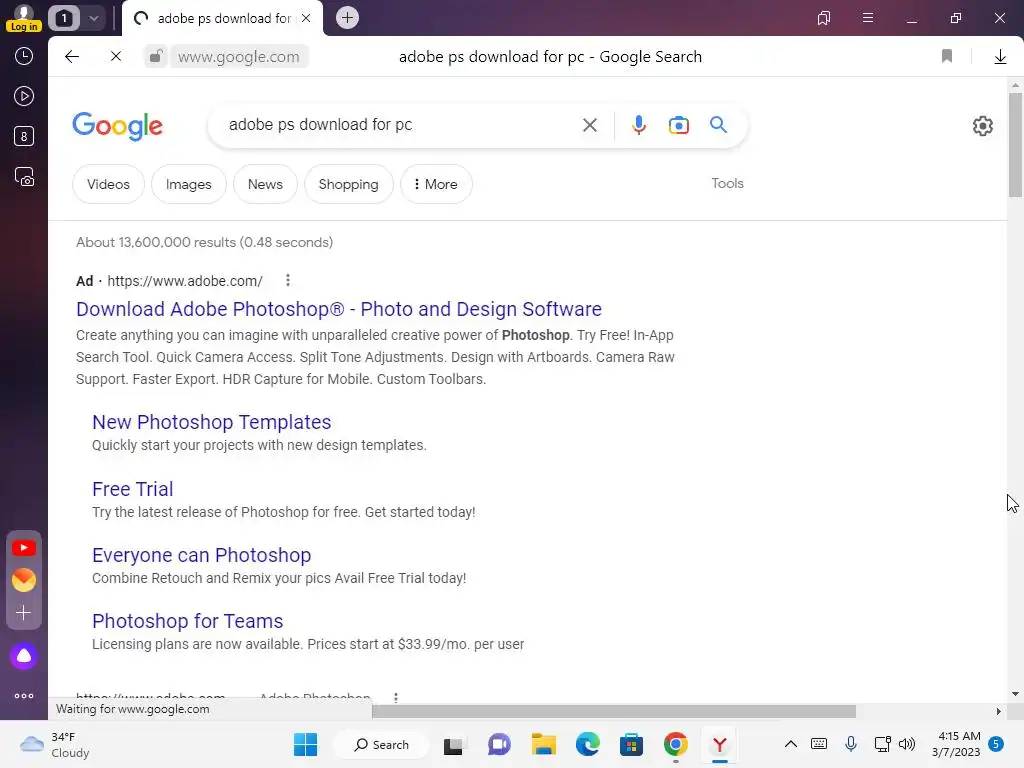Viewport: 1024px width, 768px height.
Task: Start voice search with microphone icon
Action: click(x=639, y=125)
